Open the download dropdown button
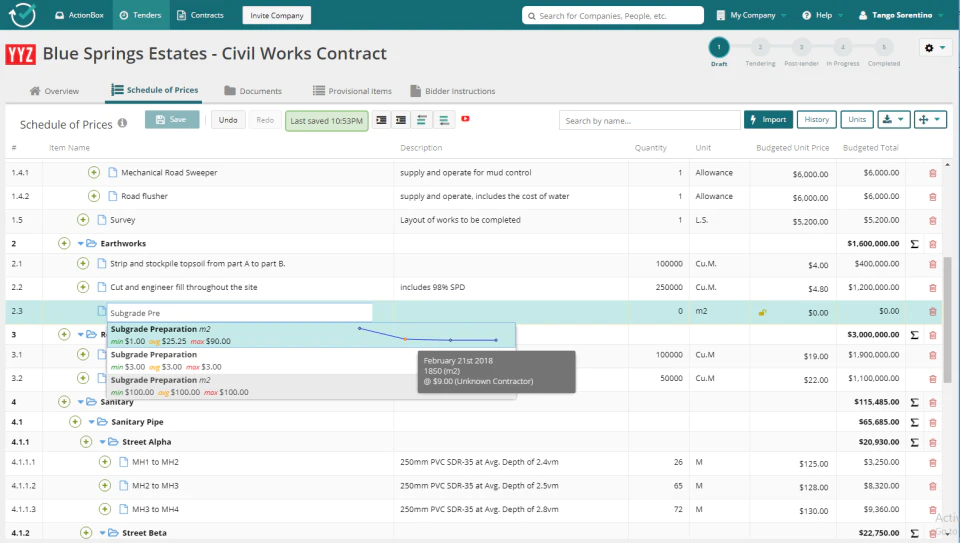960x543 pixels. pos(894,120)
